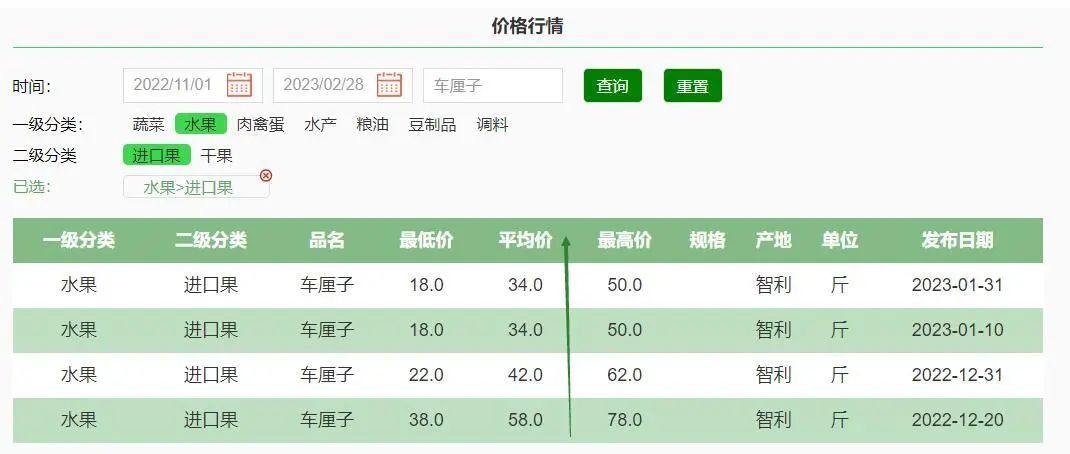
Task: Click the 查询 query button
Action: pos(613,85)
